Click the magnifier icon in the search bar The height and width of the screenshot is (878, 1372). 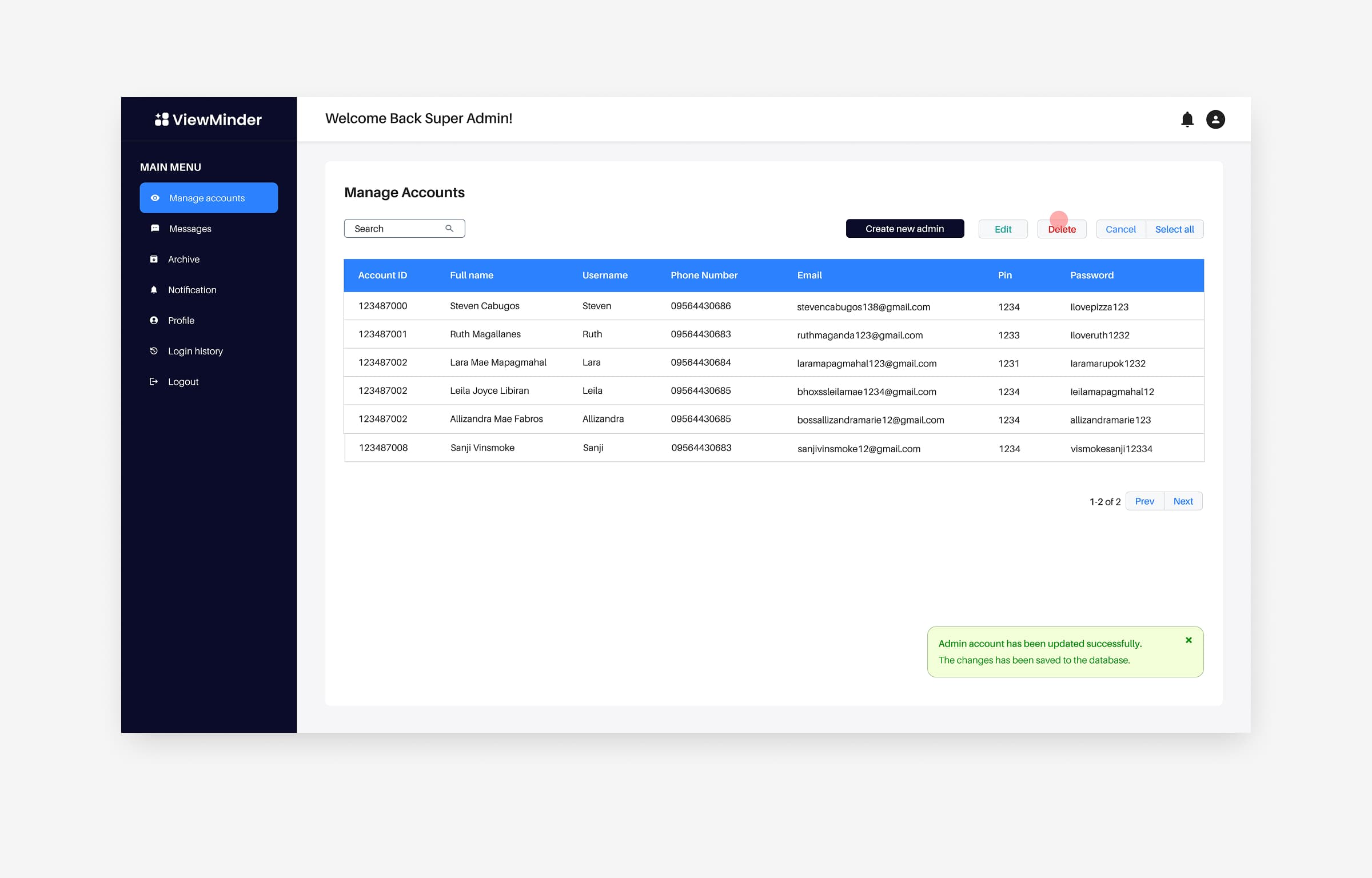coord(450,228)
